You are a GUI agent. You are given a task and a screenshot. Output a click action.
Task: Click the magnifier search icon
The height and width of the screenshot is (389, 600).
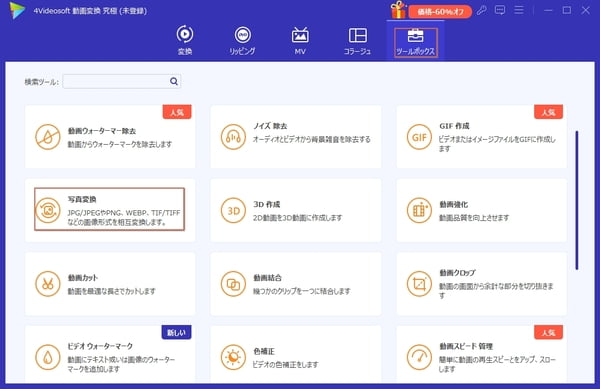[174, 81]
